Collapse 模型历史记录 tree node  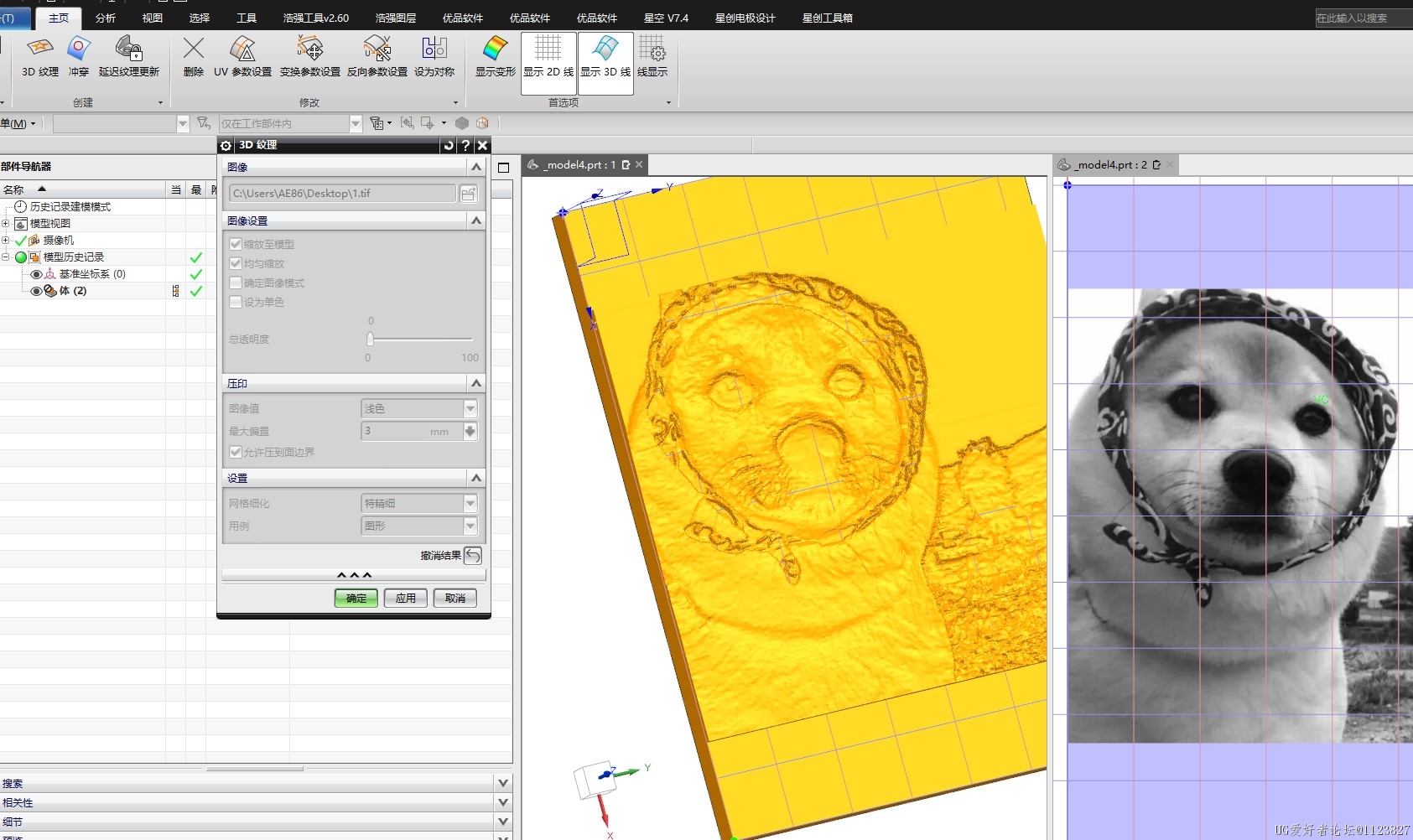tap(5, 257)
